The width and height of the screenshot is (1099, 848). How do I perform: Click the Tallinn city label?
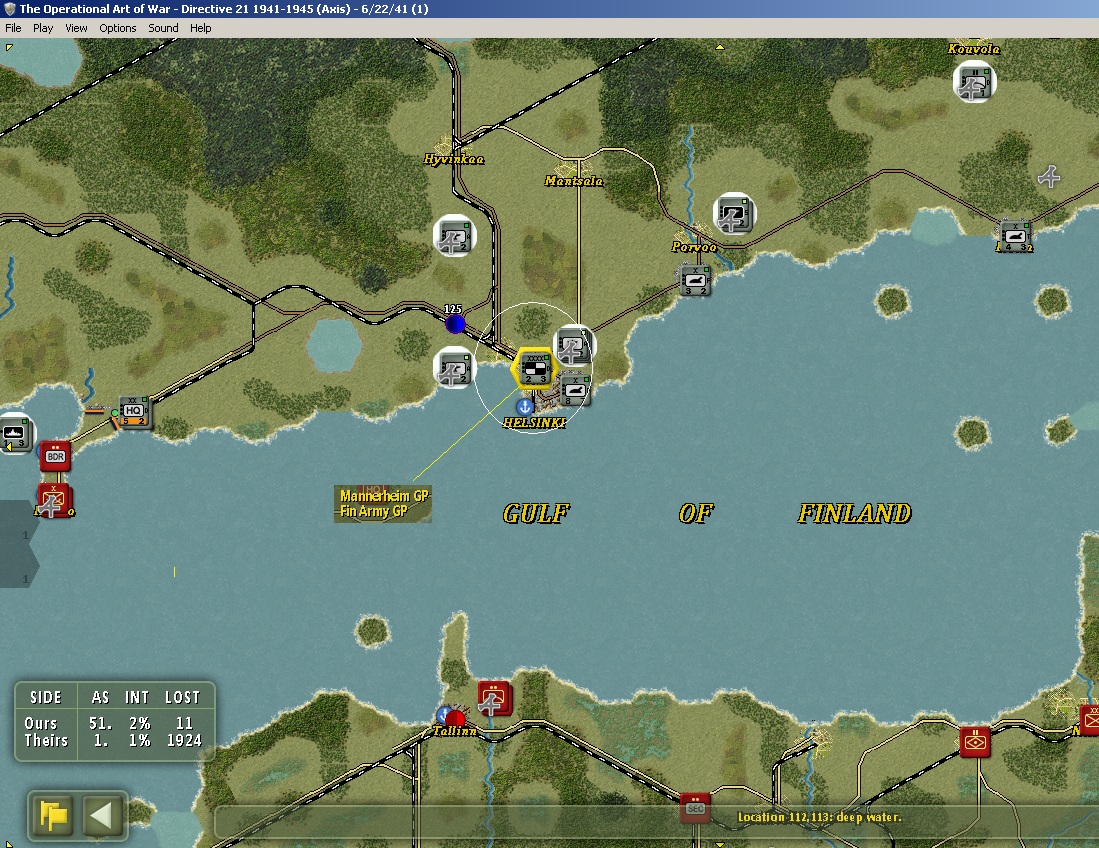point(454,731)
